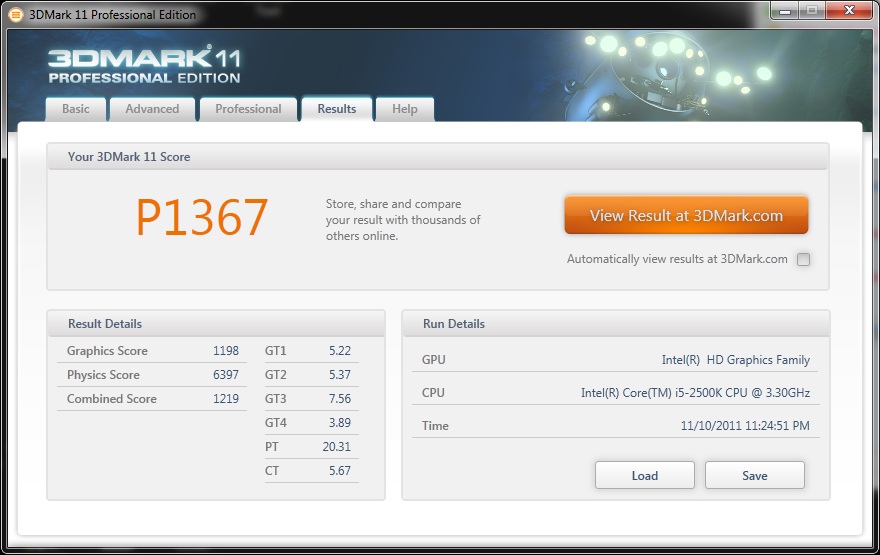Click the GT2 result 5.37
Screen dimensions: 880x555
pos(340,375)
